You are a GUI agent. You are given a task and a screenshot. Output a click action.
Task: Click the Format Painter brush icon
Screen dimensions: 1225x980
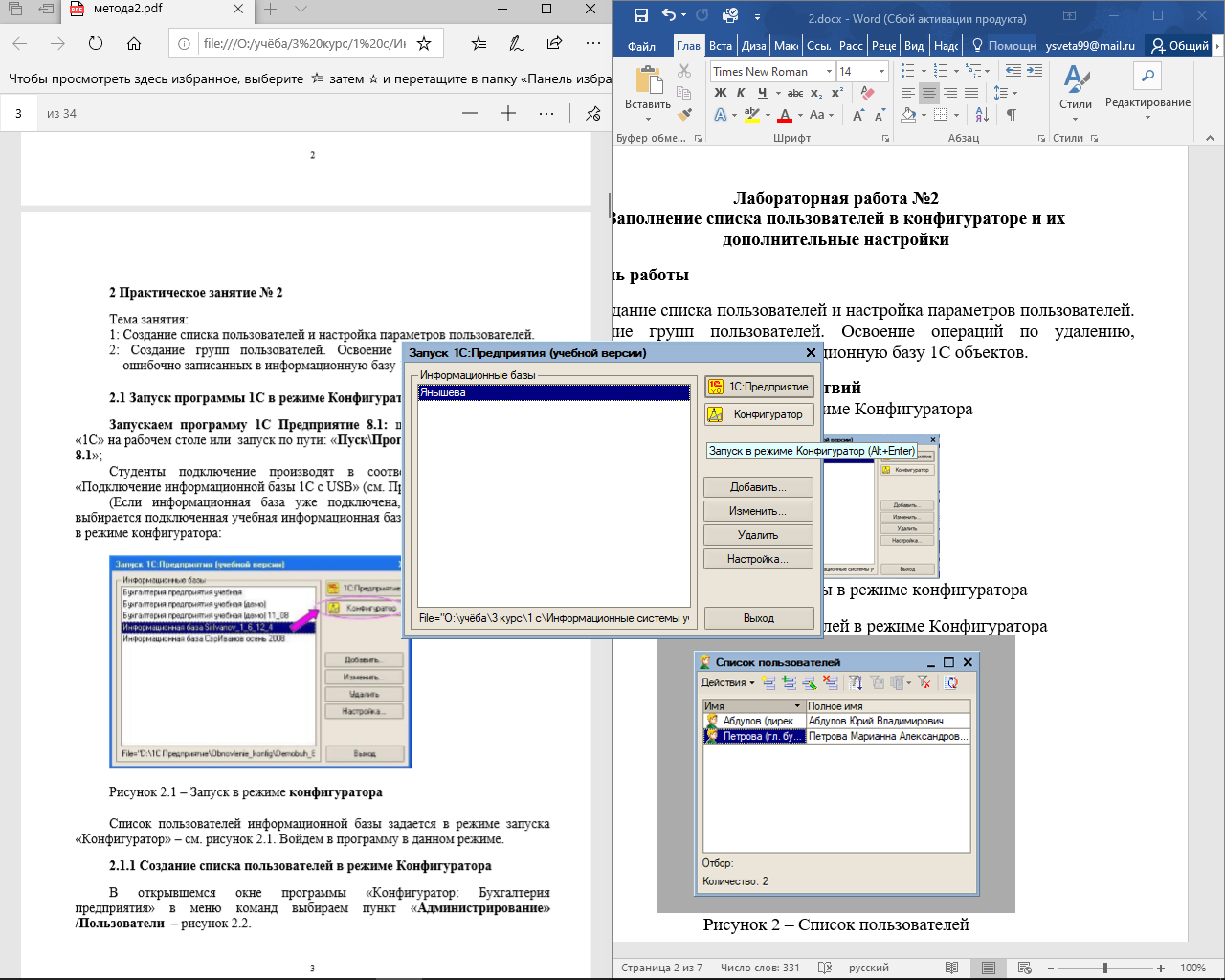click(684, 115)
